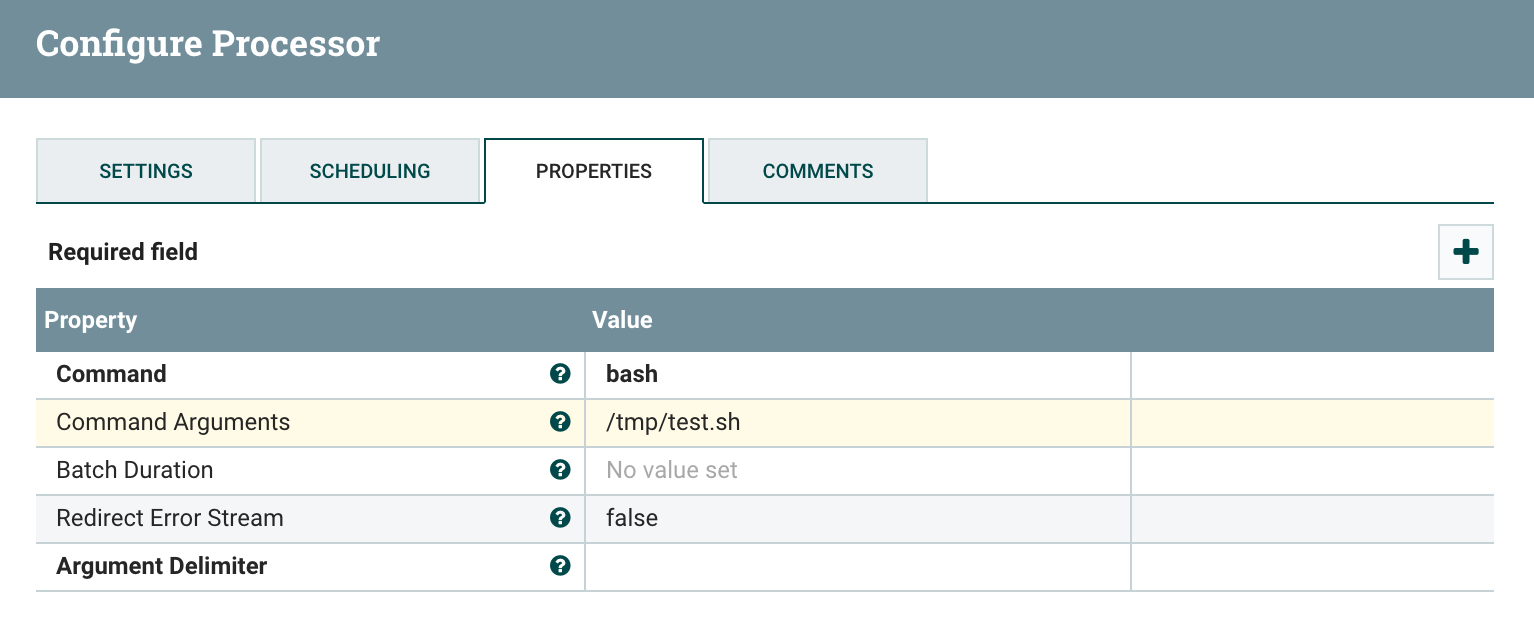Open the Argument Delimiter value editor
The height and width of the screenshot is (620, 1534).
coord(858,566)
